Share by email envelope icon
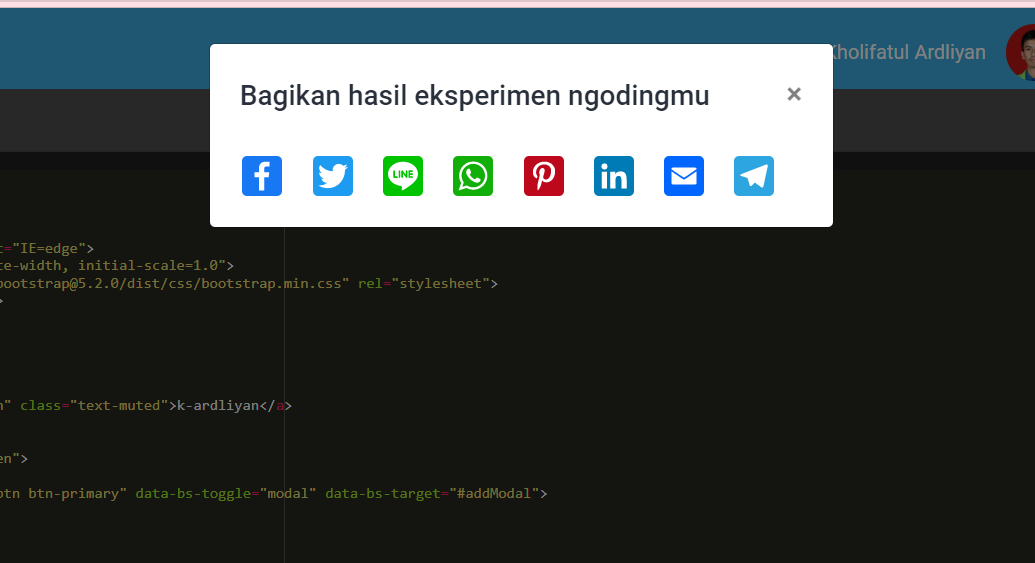Screen dimensions: 1035x563 tap(684, 176)
